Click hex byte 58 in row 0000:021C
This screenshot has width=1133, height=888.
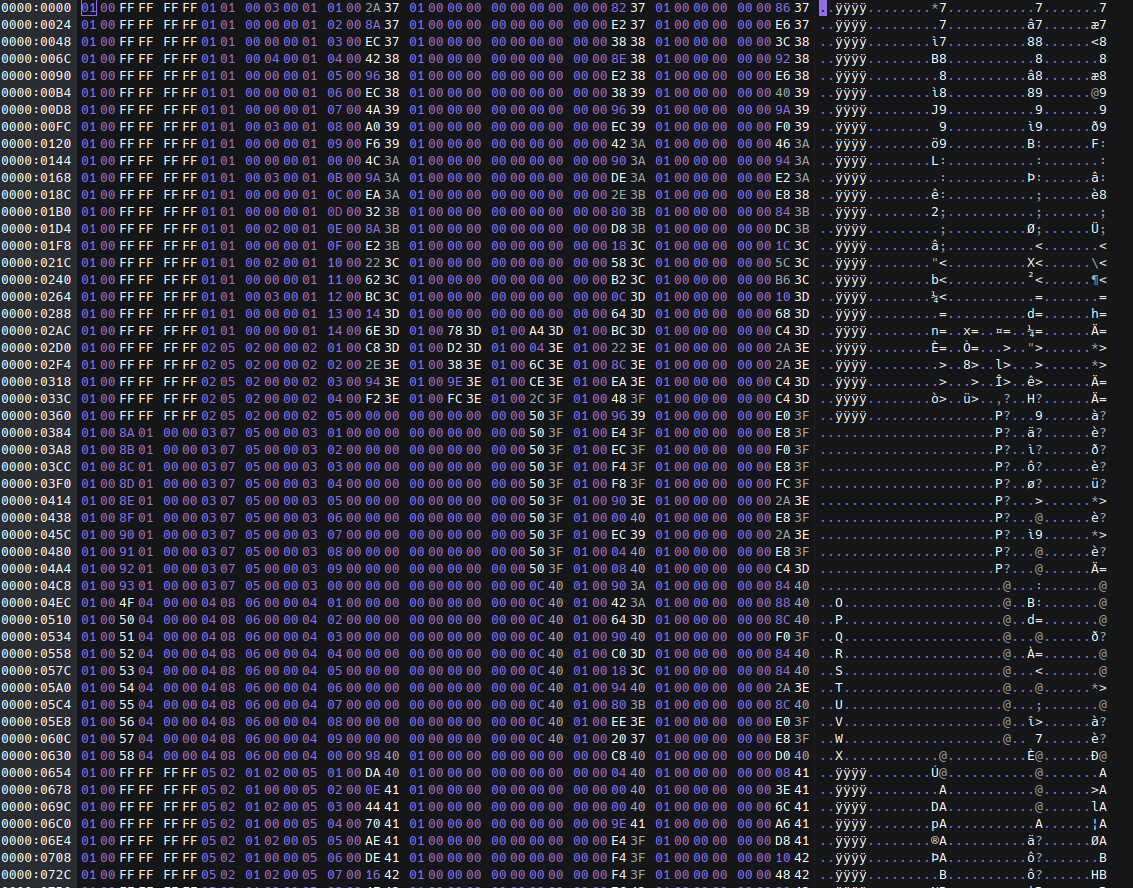coord(619,263)
